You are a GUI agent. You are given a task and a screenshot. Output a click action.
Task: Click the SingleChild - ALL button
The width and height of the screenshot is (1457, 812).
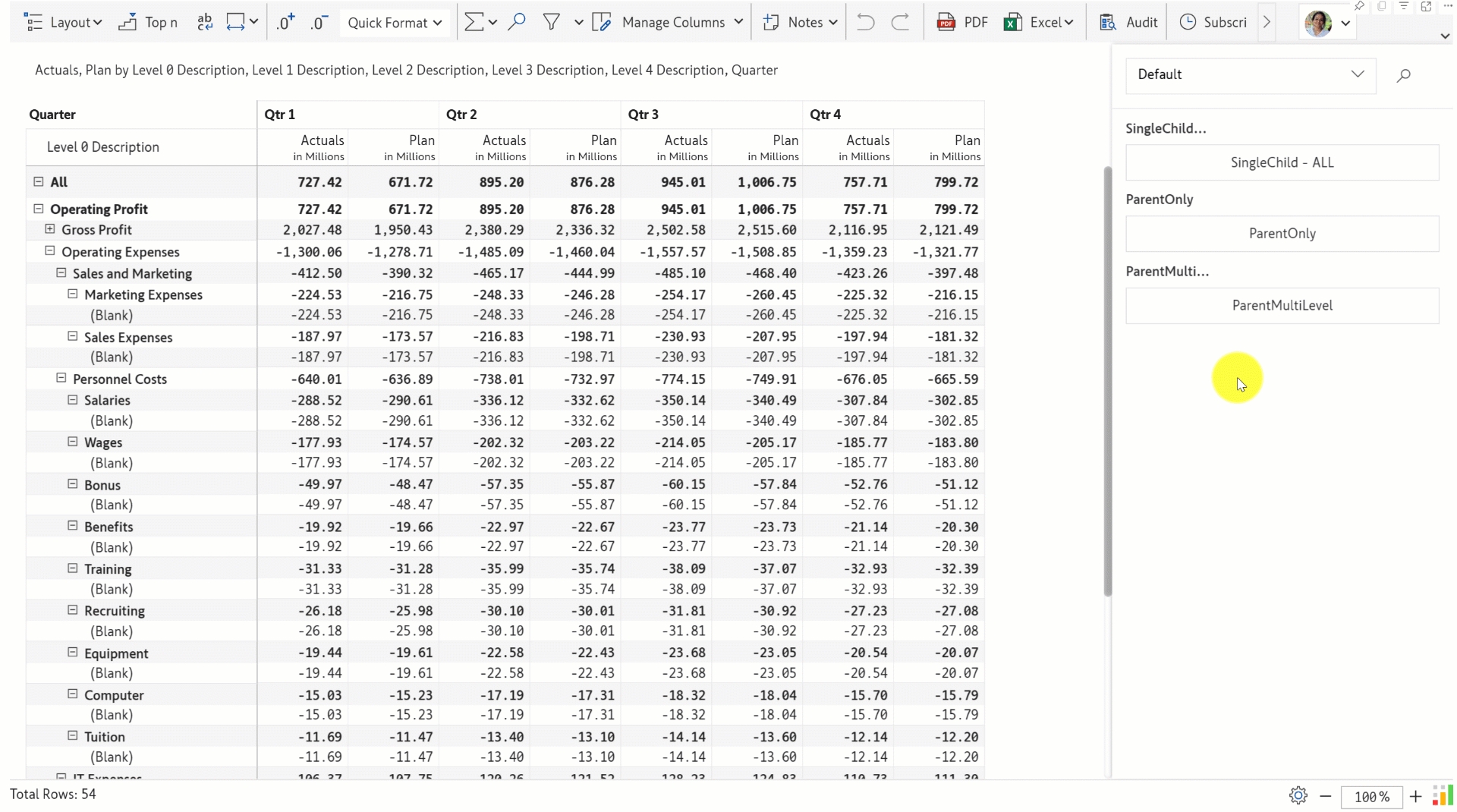click(1282, 162)
